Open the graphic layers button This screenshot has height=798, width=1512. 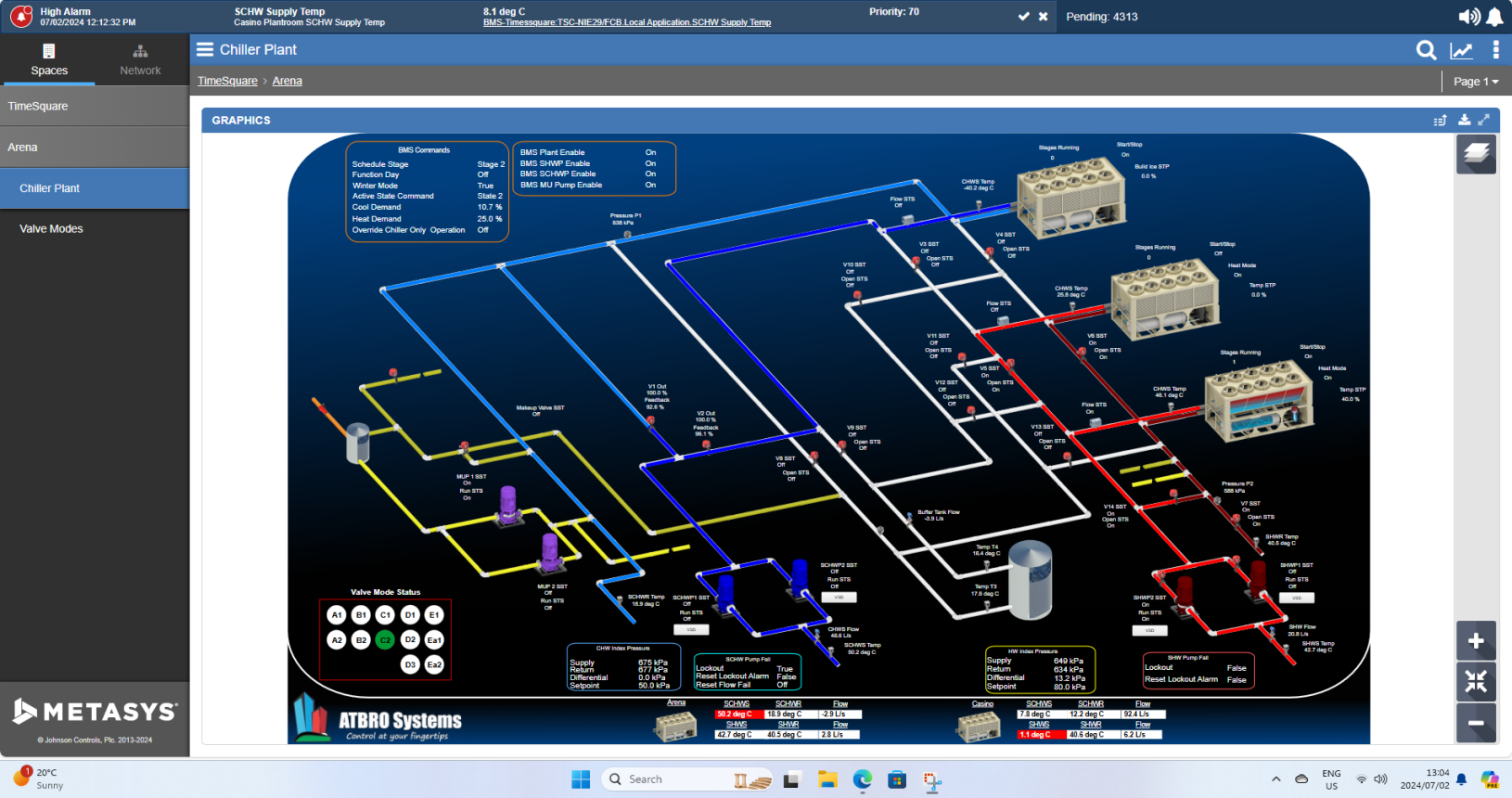(1476, 154)
